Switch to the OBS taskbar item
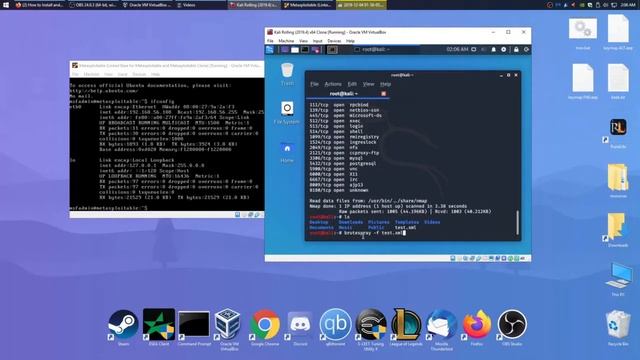640x360 pixels. (x=92, y=5)
